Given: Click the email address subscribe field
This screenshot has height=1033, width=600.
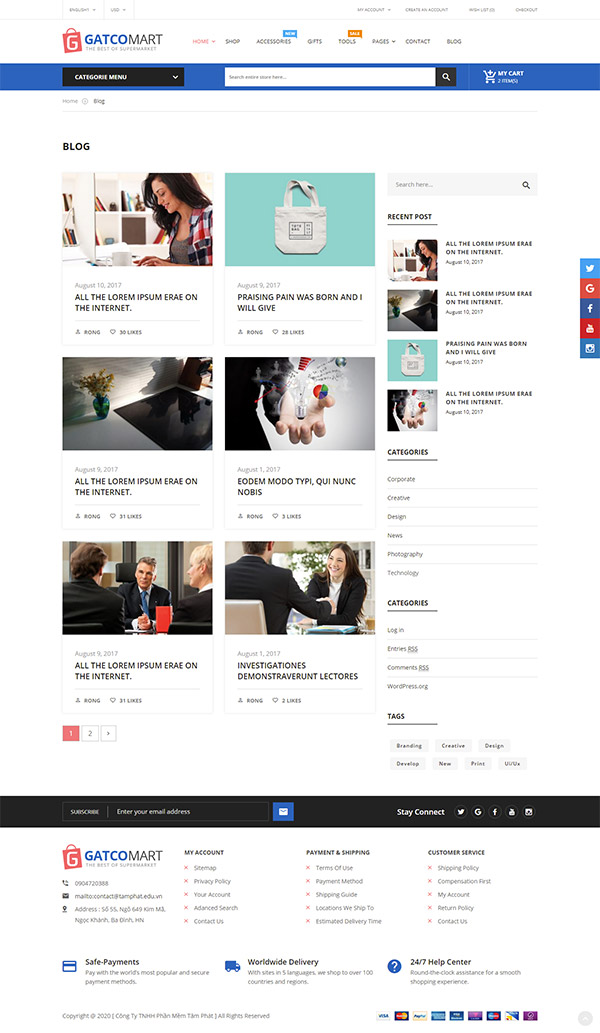Looking at the screenshot, I should [x=190, y=811].
